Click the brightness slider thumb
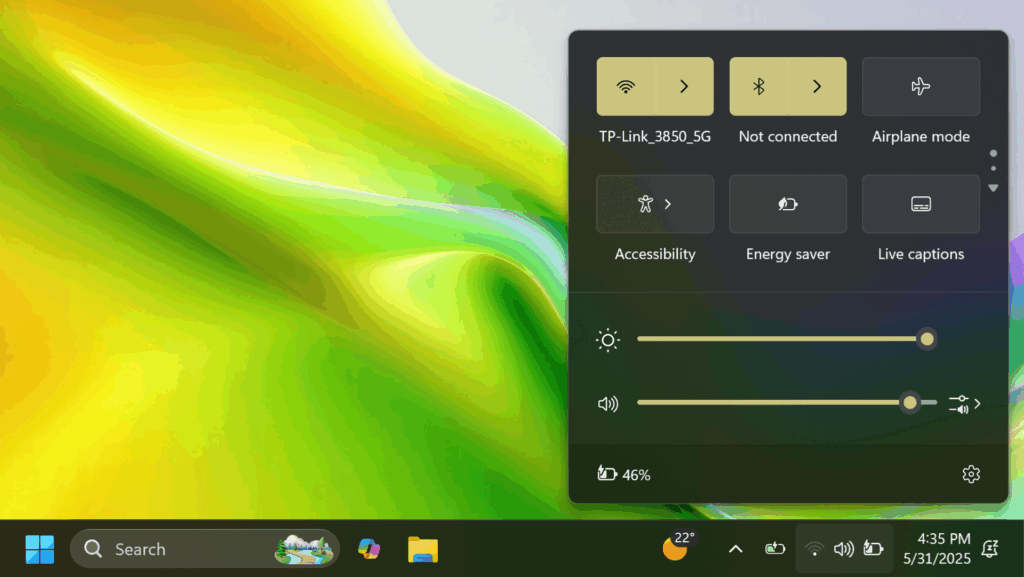The height and width of the screenshot is (577, 1024). click(x=926, y=339)
